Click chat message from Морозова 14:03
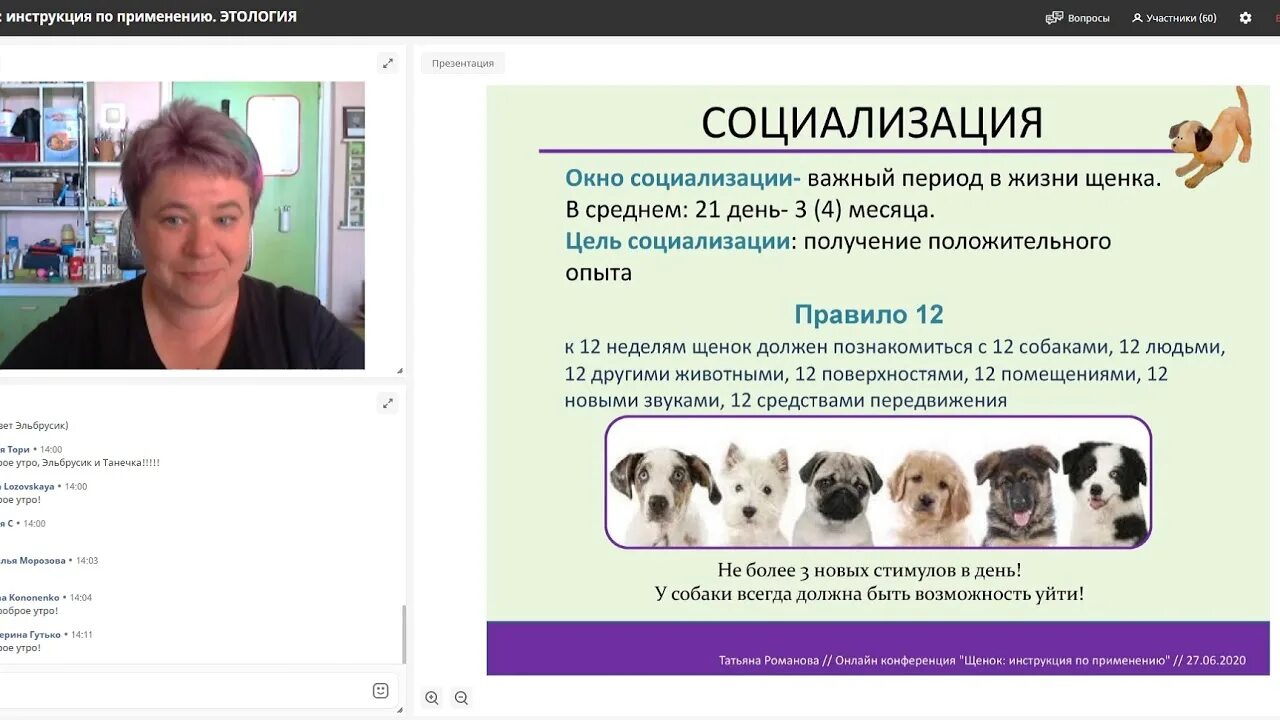Screen dimensions: 1280x720 [x=49, y=561]
